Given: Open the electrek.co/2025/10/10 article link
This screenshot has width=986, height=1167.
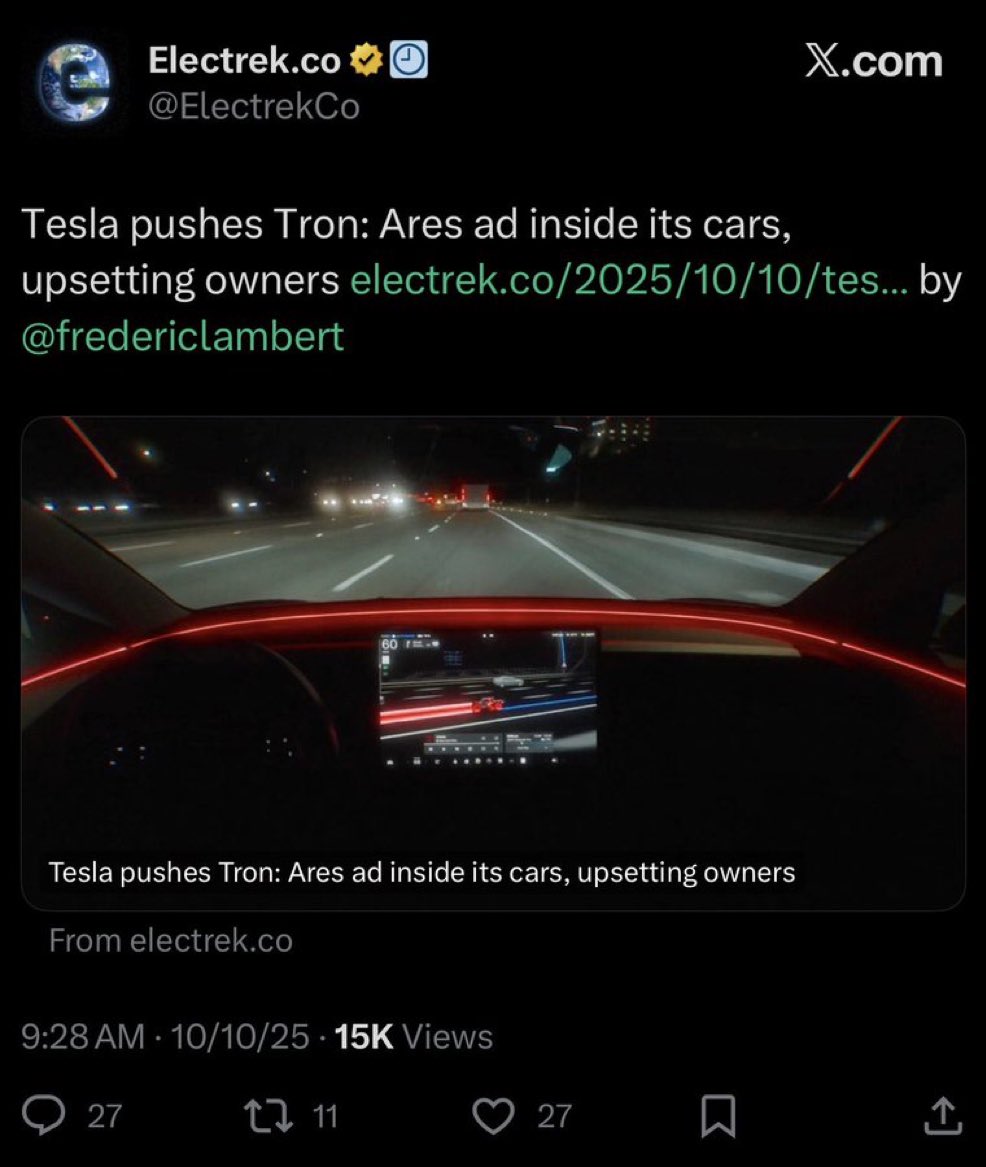Looking at the screenshot, I should click(629, 282).
